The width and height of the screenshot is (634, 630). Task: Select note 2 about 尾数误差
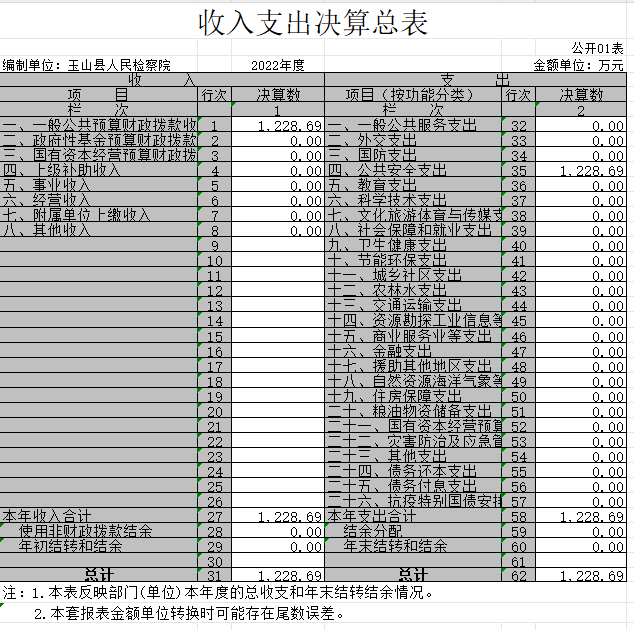click(x=189, y=613)
